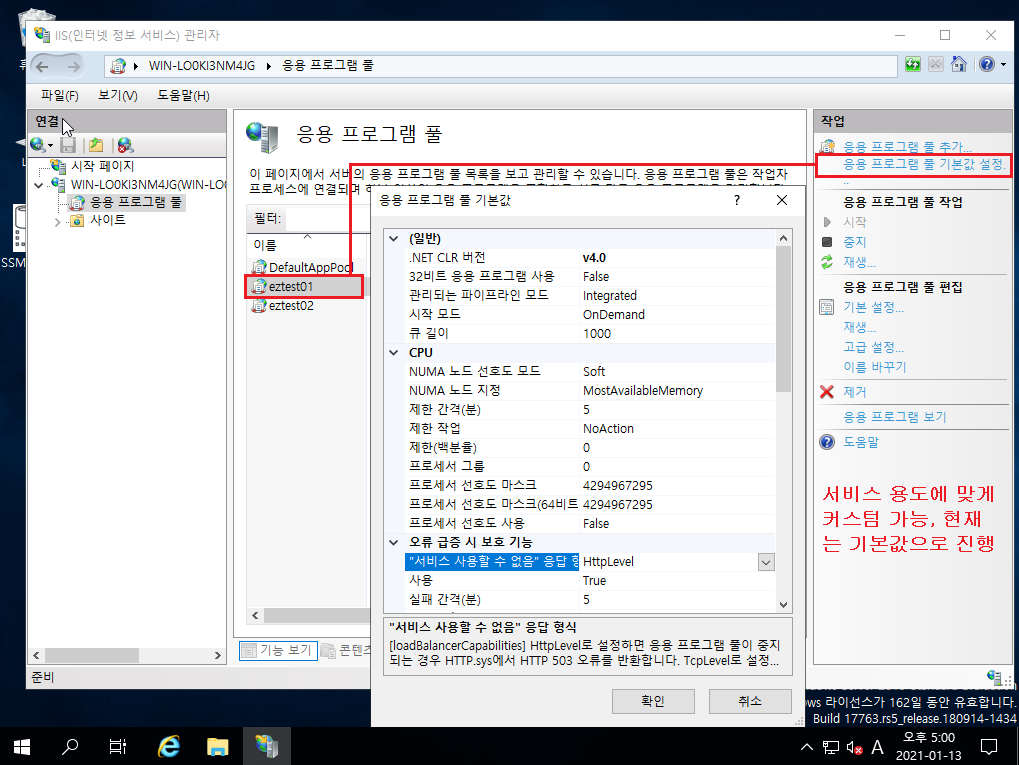Open the 파일(F) menu
Screen dimensions: 1019x765
click(x=60, y=96)
